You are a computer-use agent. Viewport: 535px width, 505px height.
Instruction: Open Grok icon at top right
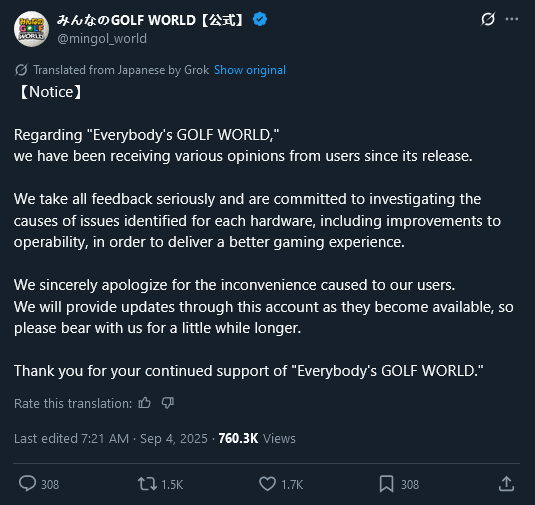click(488, 19)
